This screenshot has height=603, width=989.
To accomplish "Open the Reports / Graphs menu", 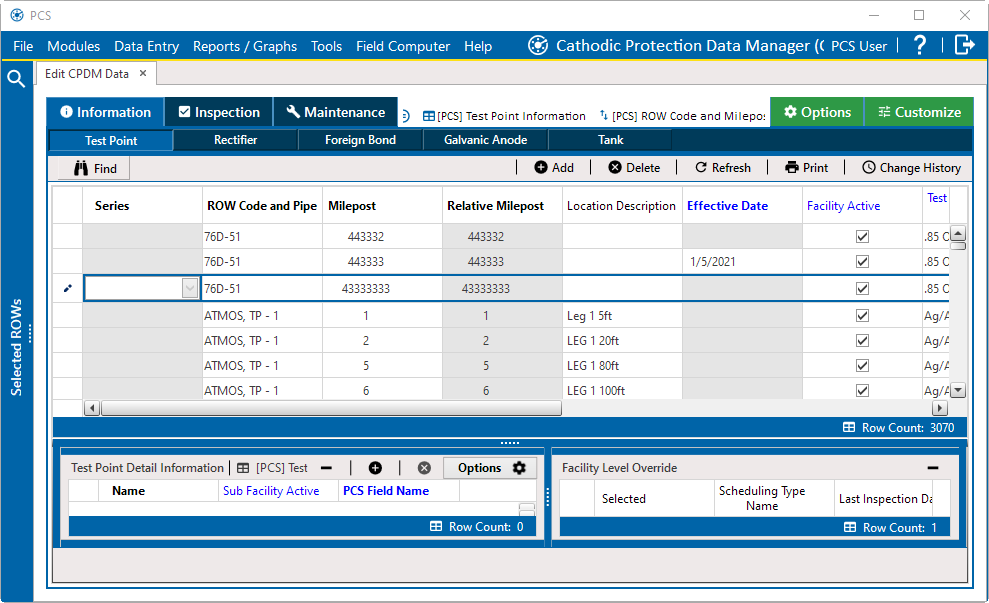I will (245, 46).
